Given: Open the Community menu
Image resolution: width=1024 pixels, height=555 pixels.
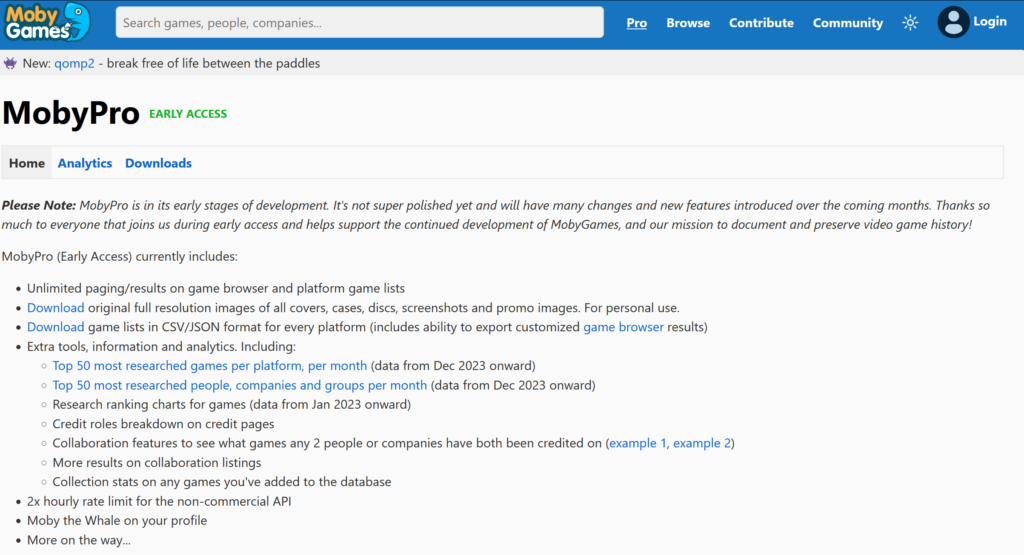Looking at the screenshot, I should pyautogui.click(x=848, y=23).
